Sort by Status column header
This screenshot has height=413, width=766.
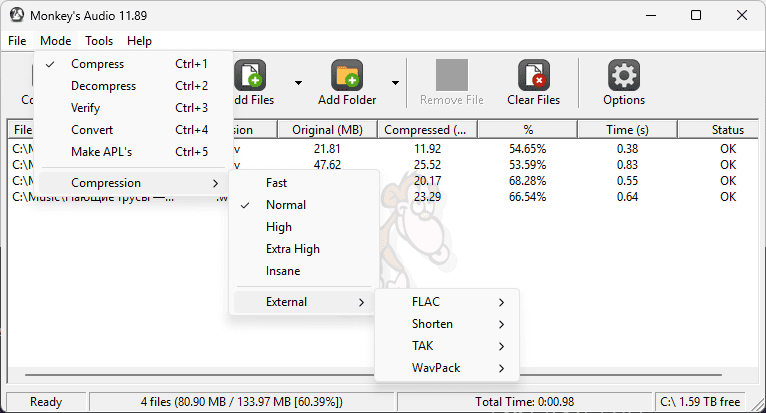(x=718, y=130)
